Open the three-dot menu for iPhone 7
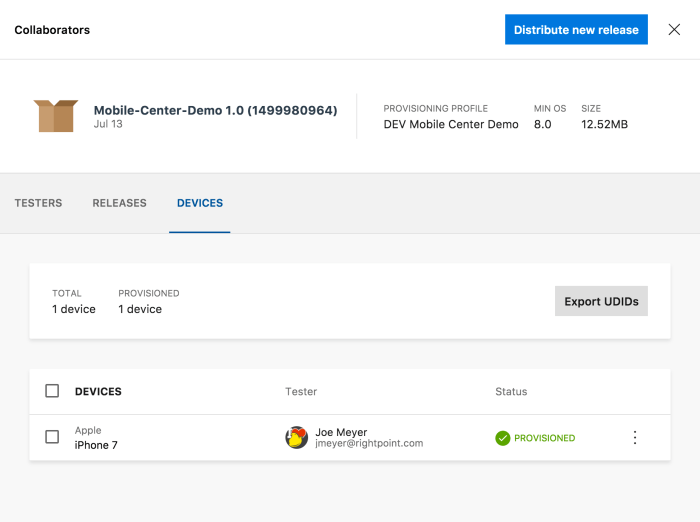700x522 pixels. (634, 438)
